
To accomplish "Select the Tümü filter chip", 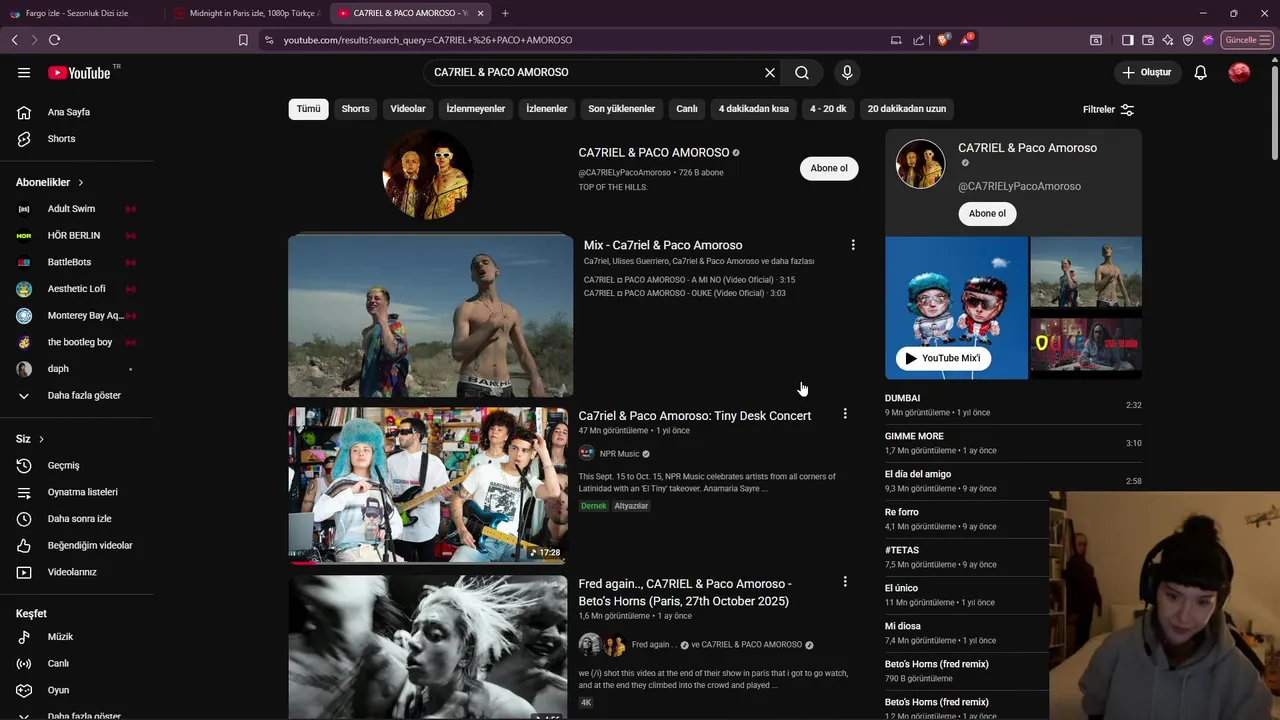I will [x=308, y=108].
